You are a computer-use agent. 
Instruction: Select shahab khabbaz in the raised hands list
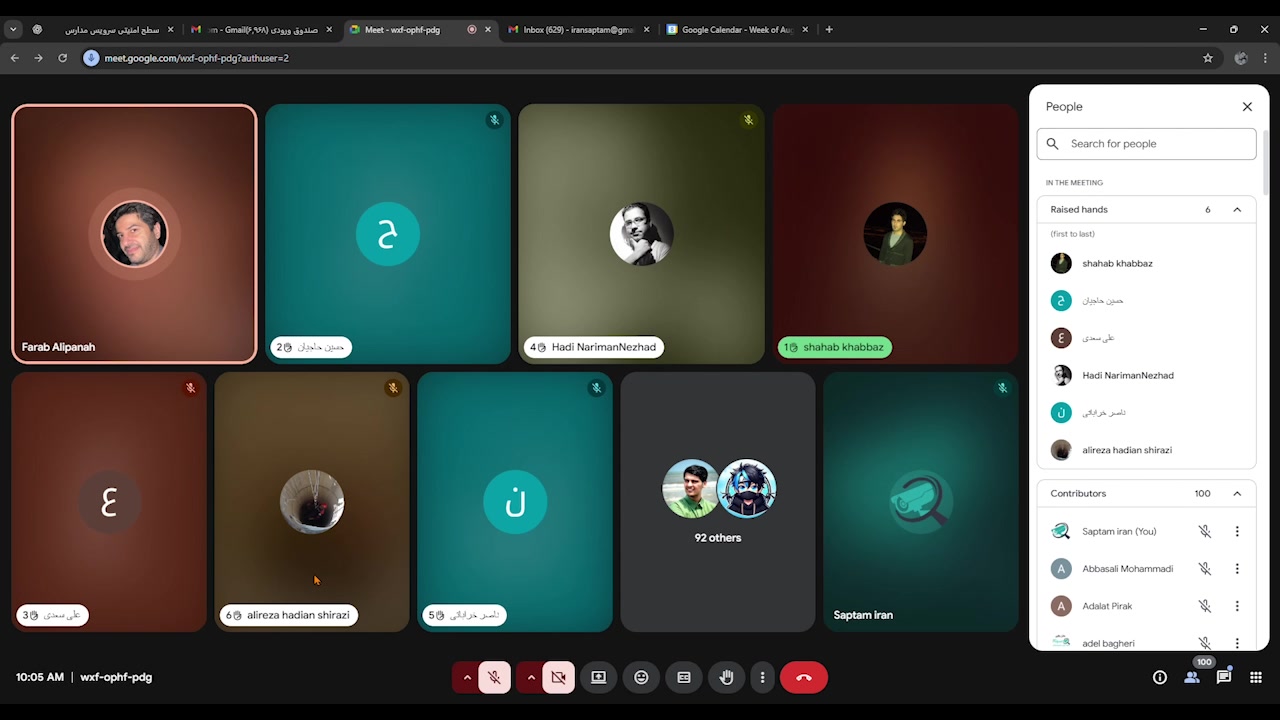[1146, 263]
